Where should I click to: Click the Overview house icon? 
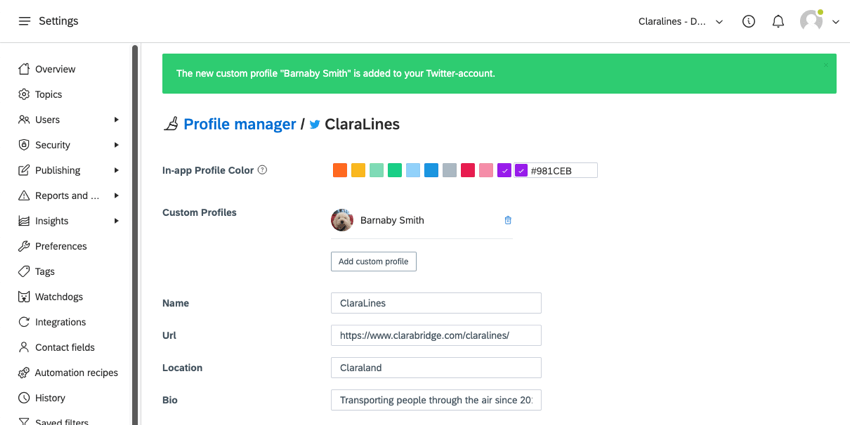tap(23, 69)
